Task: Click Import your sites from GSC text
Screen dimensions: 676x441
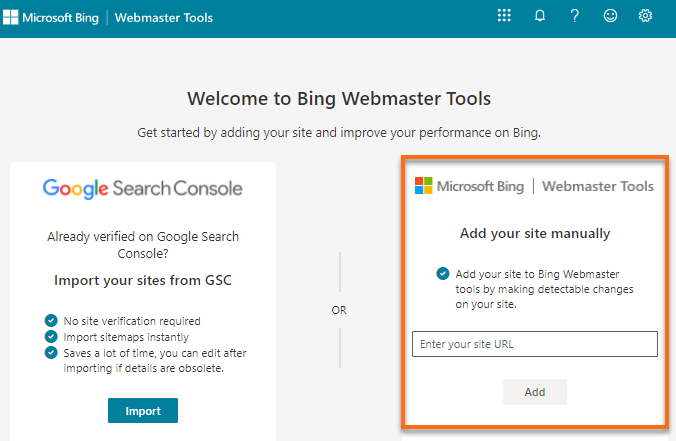Action: click(x=143, y=280)
